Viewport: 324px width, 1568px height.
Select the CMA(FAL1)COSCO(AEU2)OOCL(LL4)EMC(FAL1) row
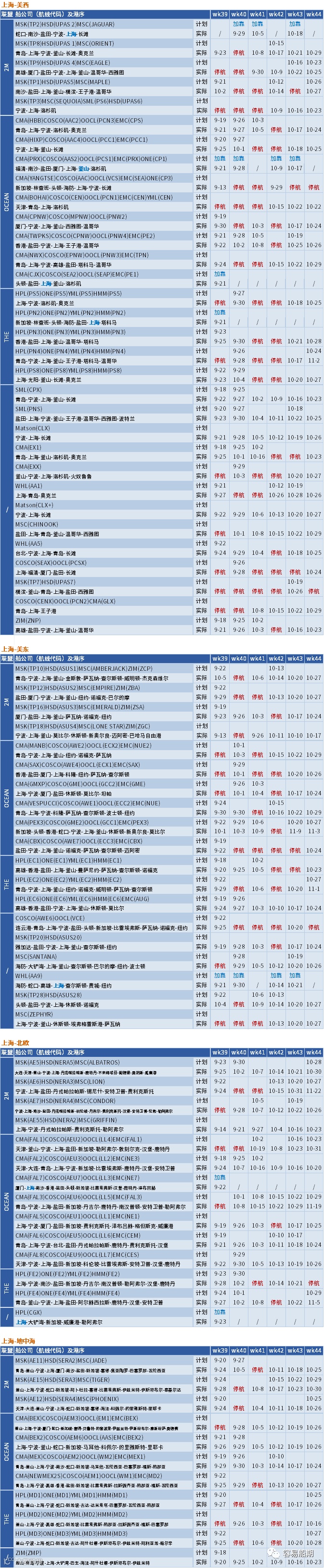point(104,1139)
